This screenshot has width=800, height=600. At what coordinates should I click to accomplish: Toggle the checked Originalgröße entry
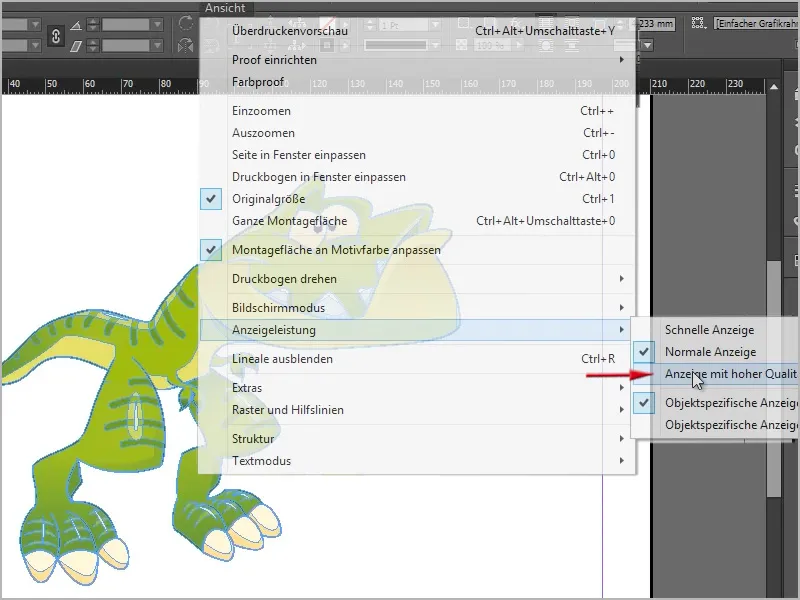[417, 198]
